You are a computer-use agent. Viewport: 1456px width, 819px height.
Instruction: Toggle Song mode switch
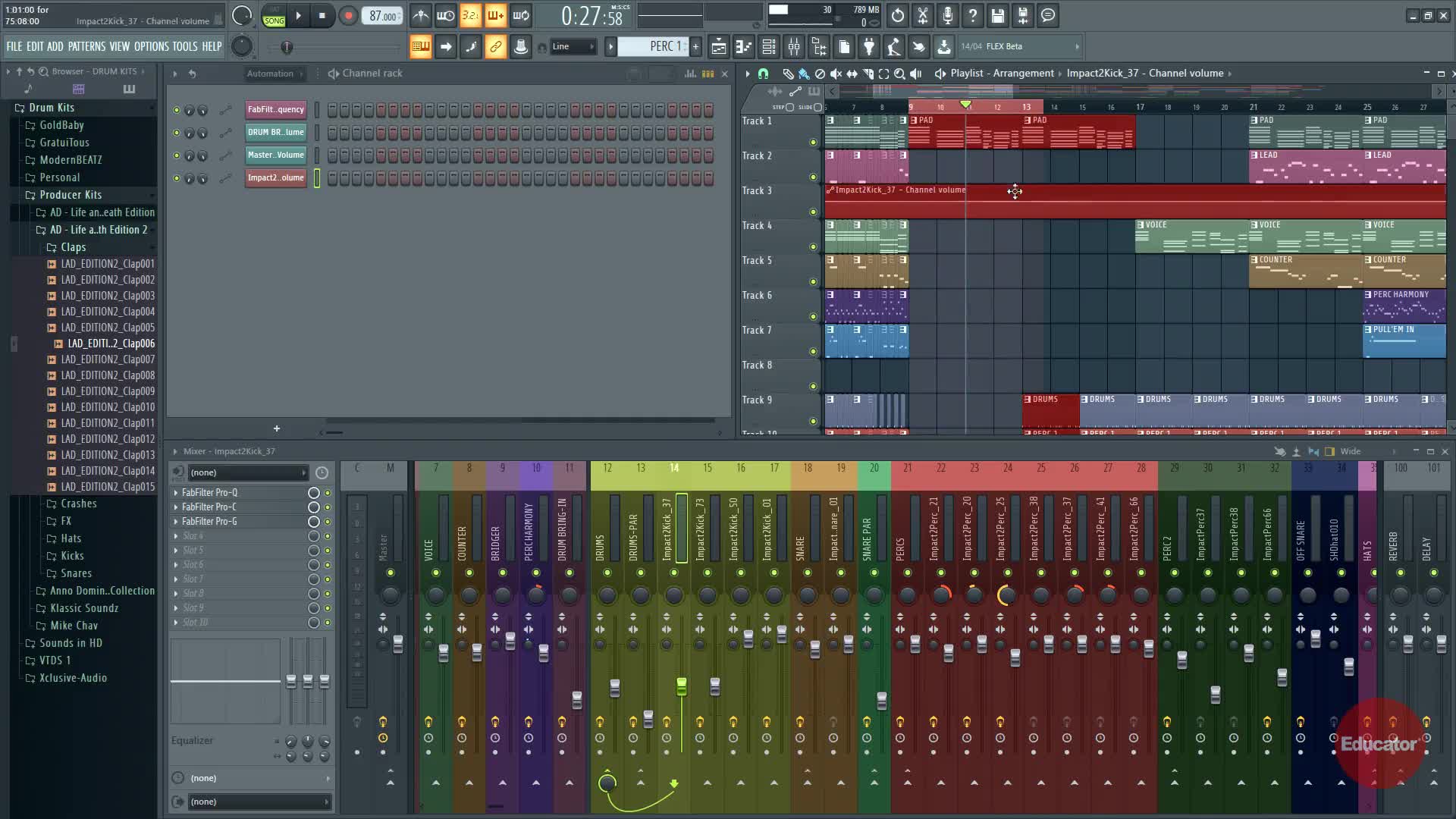(x=274, y=16)
